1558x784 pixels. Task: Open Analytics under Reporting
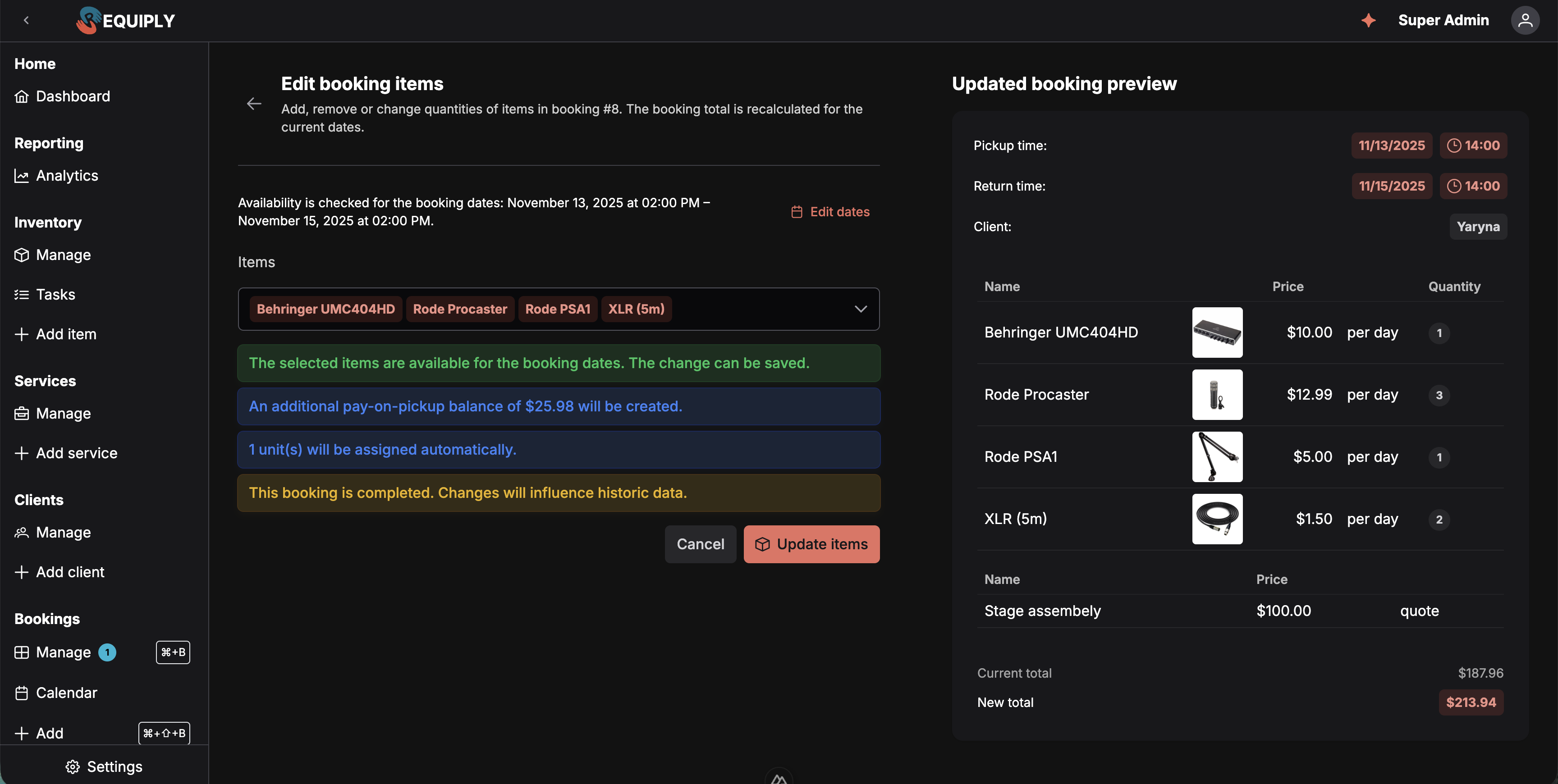(x=56, y=175)
